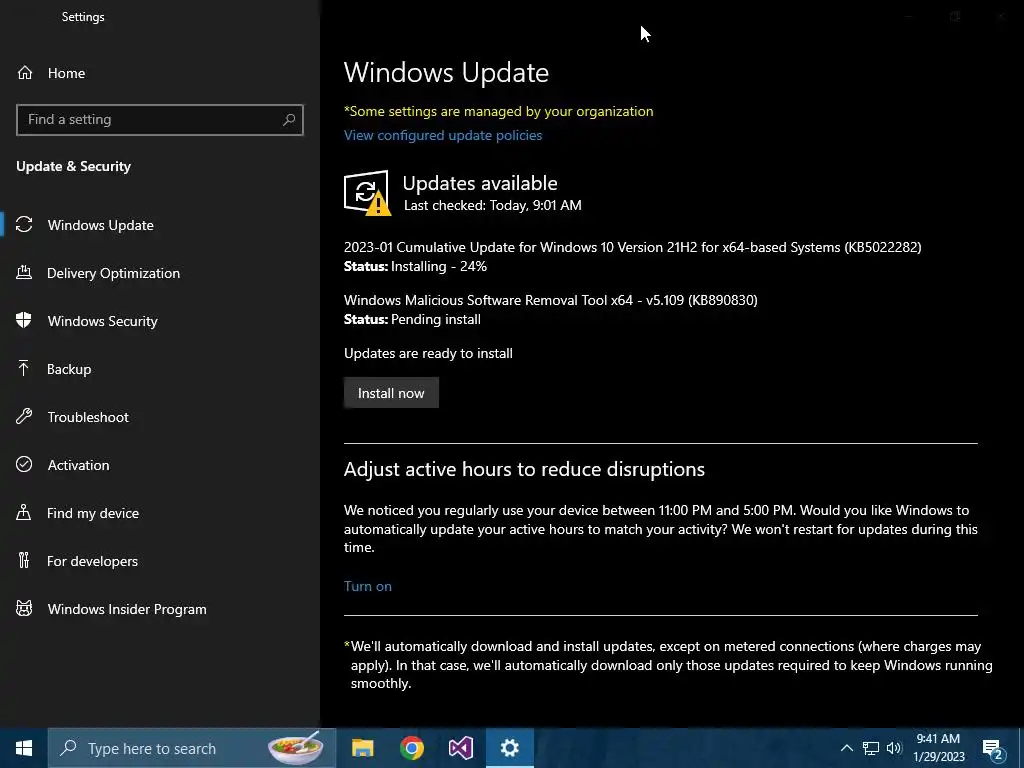Image resolution: width=1024 pixels, height=768 pixels.
Task: Open File Explorer from the taskbar
Action: click(362, 748)
